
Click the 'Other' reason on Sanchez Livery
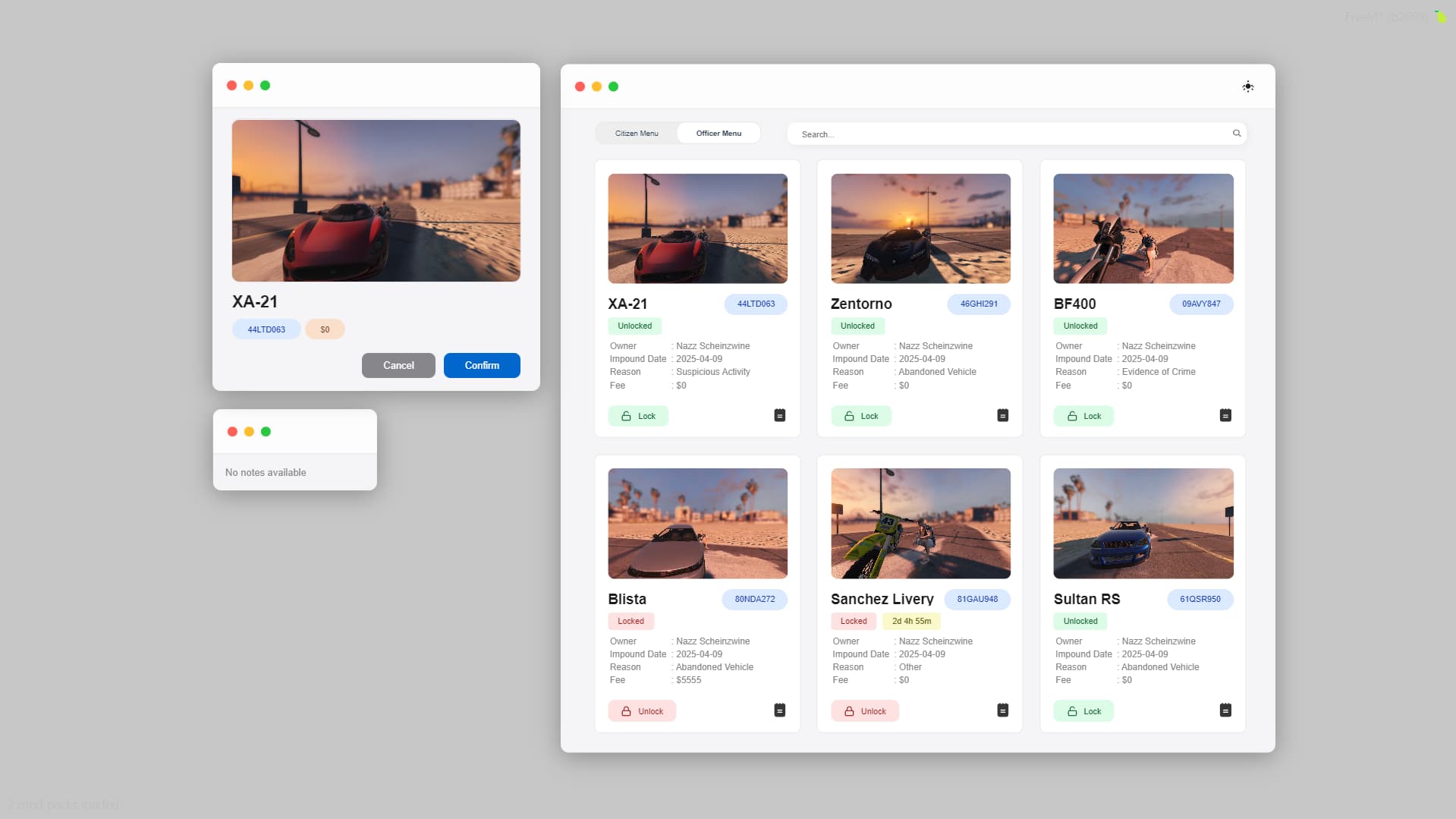click(910, 667)
